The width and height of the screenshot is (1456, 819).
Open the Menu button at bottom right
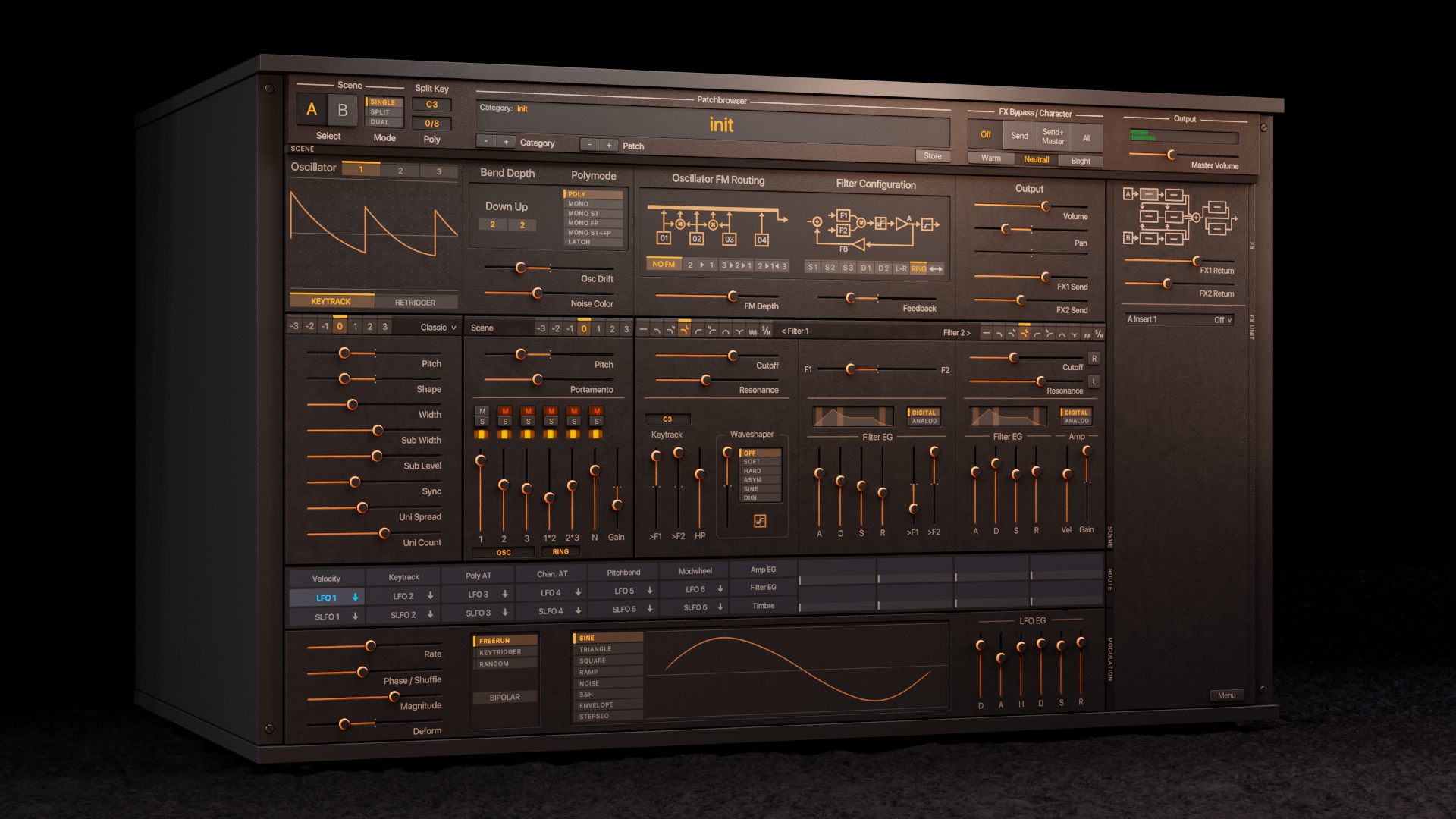[1226, 694]
